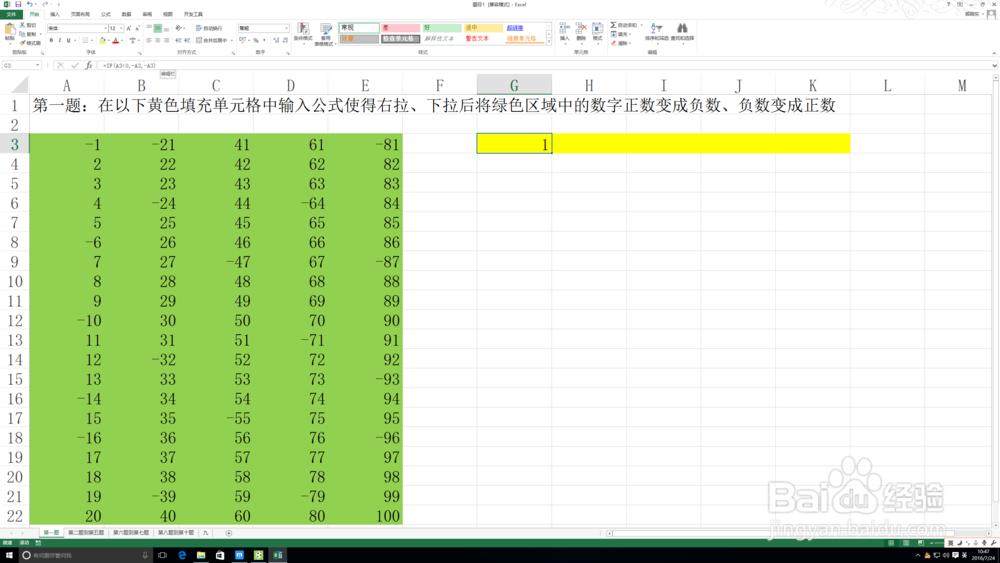1000x563 pixels.
Task: Toggle align text left
Action: click(149, 40)
